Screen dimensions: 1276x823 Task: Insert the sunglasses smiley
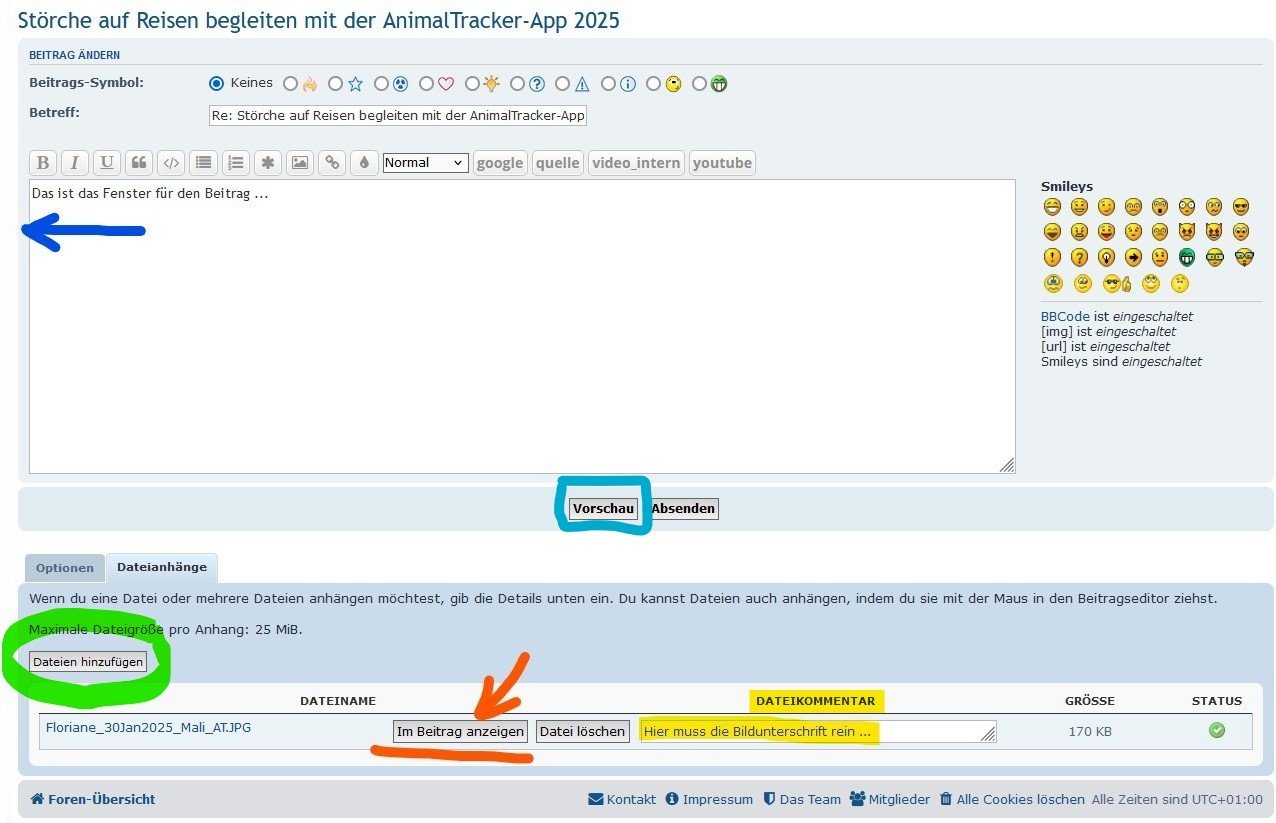pyautogui.click(x=1241, y=207)
